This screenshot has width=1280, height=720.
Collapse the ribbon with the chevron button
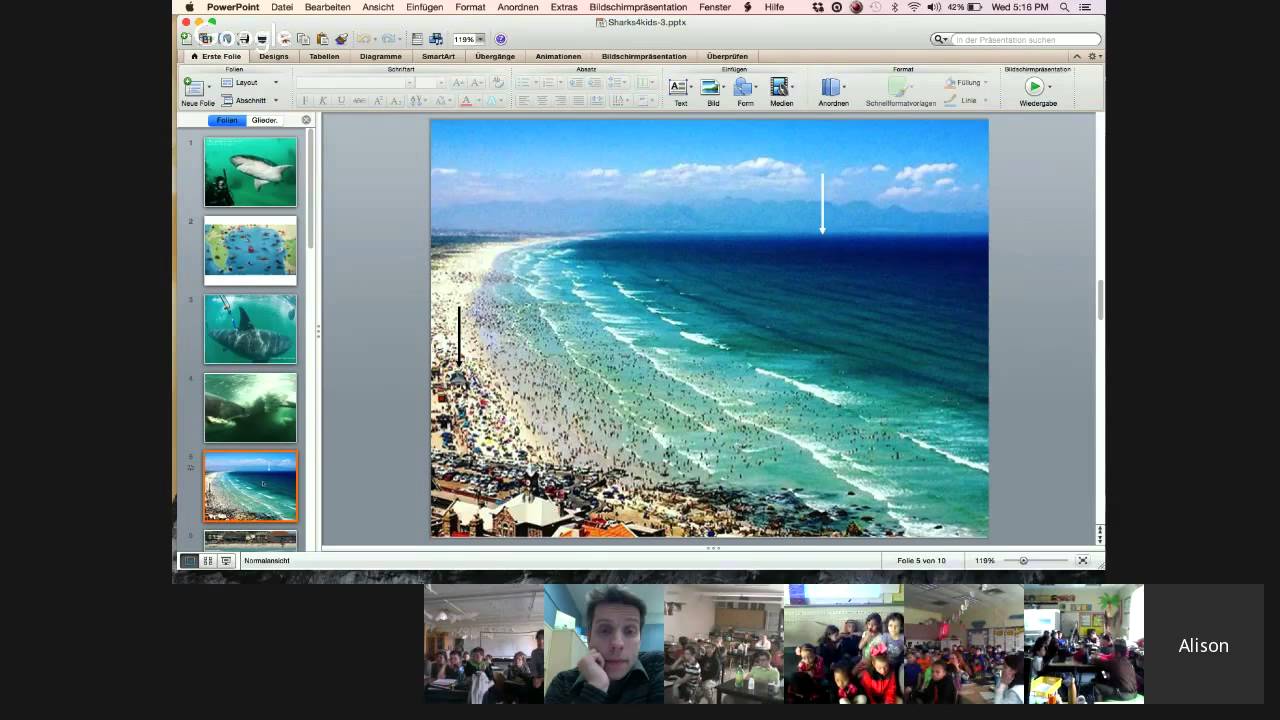click(x=1078, y=56)
